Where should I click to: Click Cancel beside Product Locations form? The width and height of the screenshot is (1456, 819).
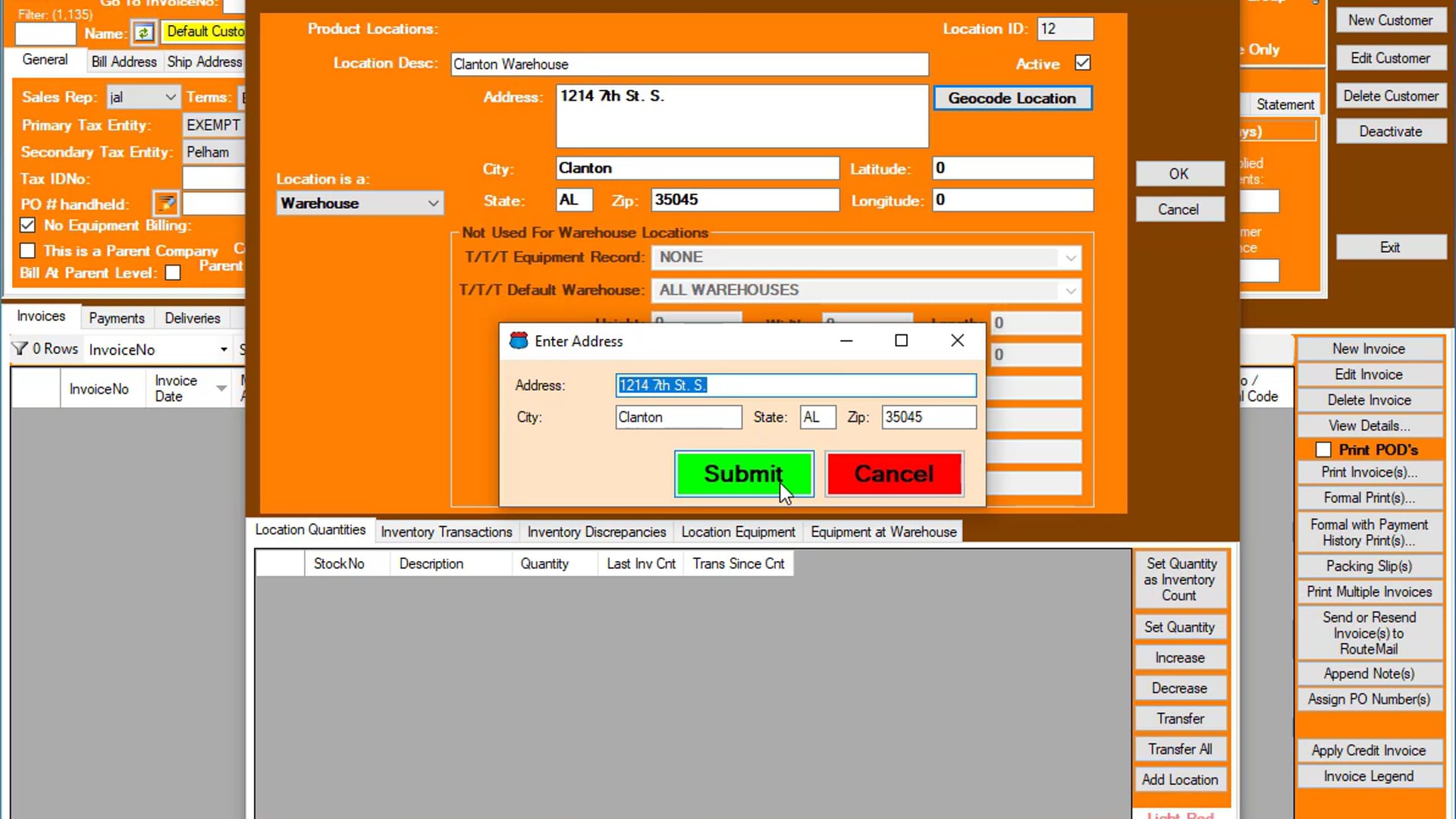point(1179,209)
